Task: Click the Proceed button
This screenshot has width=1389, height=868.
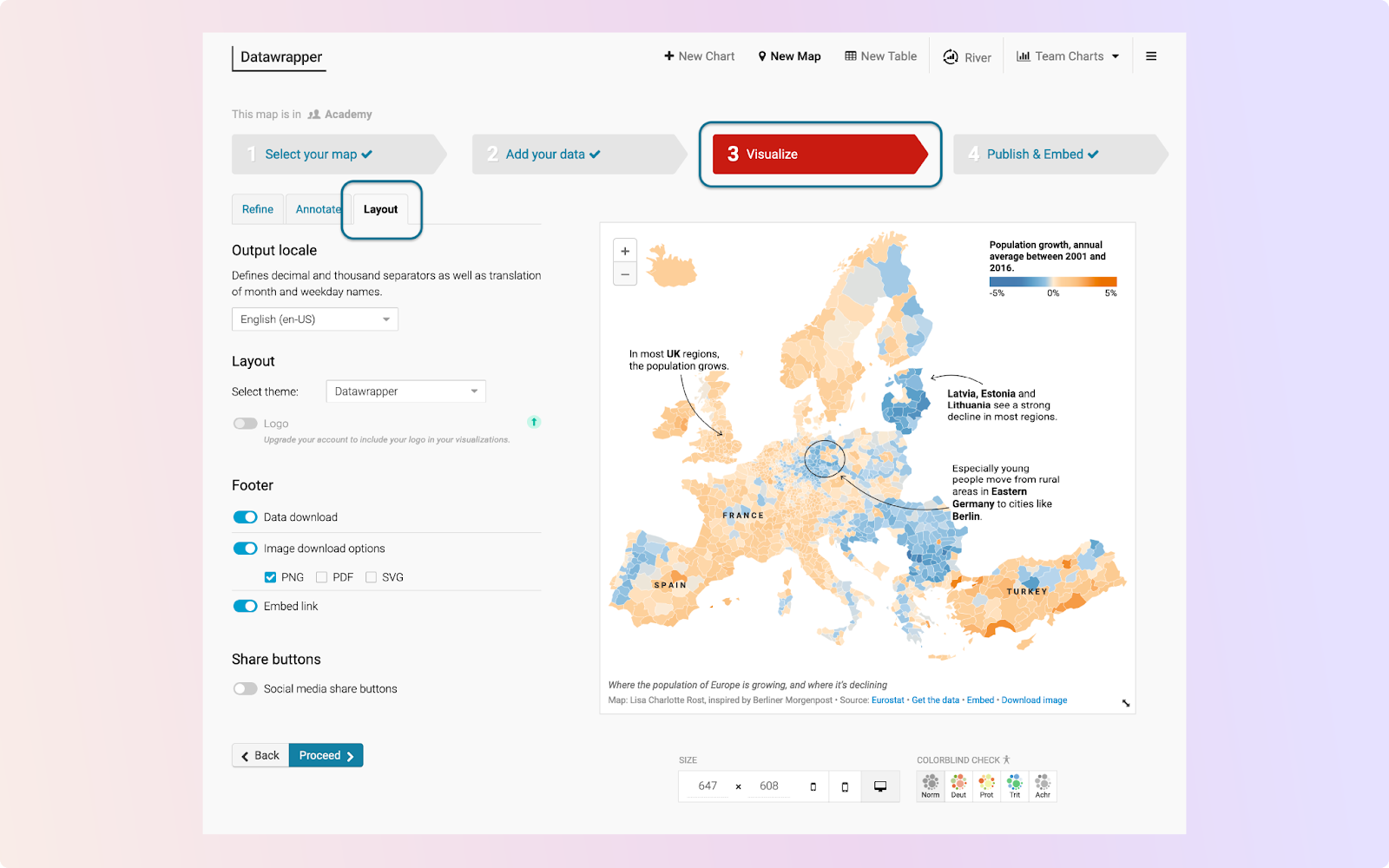Action: click(x=326, y=755)
